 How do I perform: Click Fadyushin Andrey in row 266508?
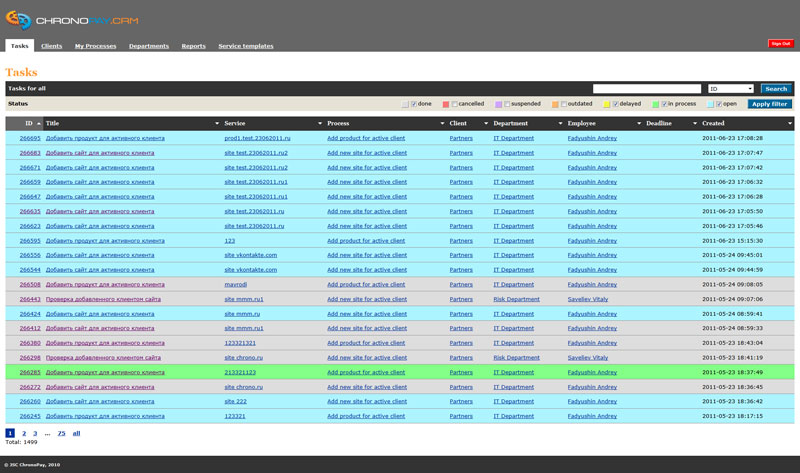tap(592, 285)
